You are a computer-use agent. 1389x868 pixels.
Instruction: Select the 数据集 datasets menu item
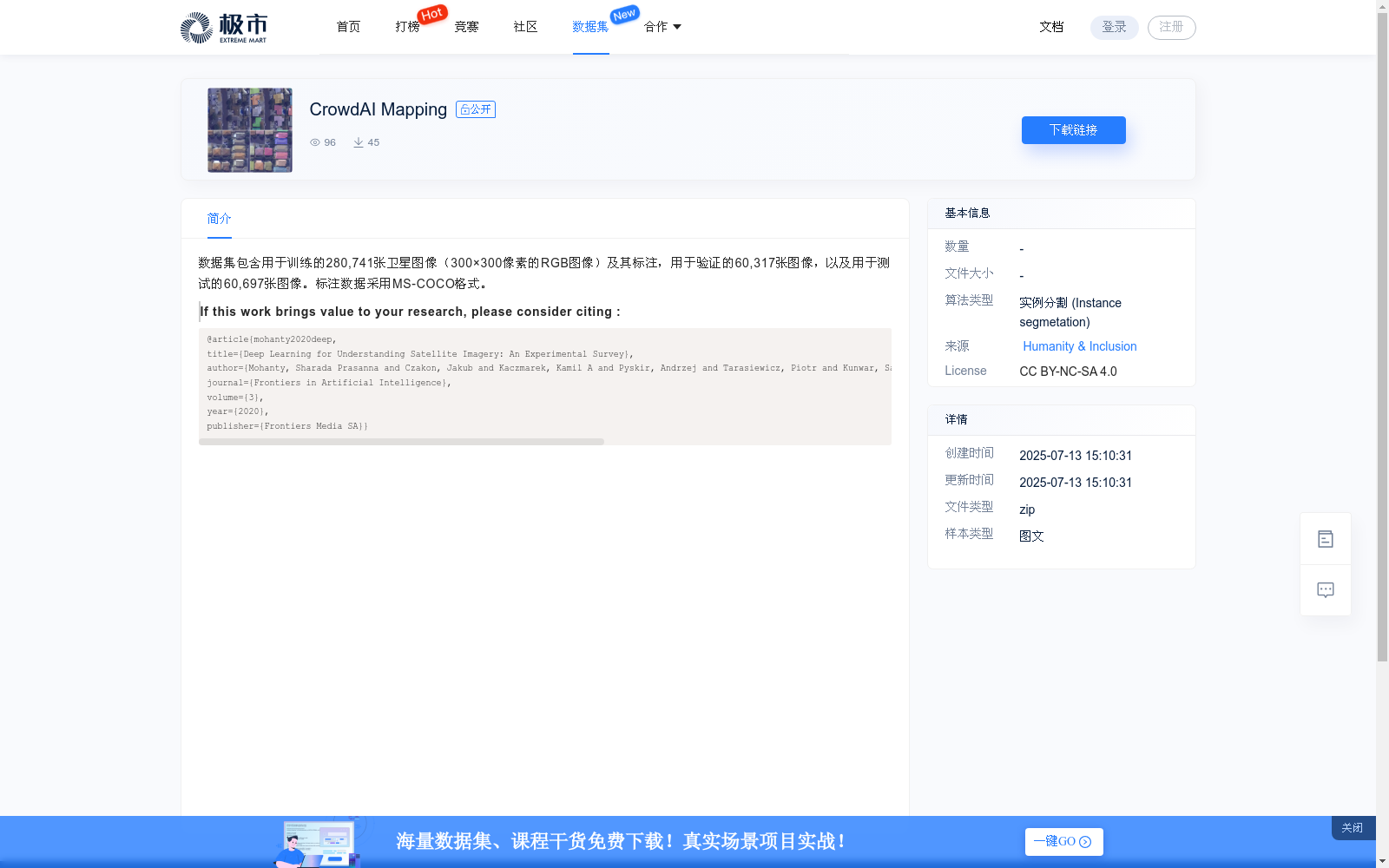(590, 27)
